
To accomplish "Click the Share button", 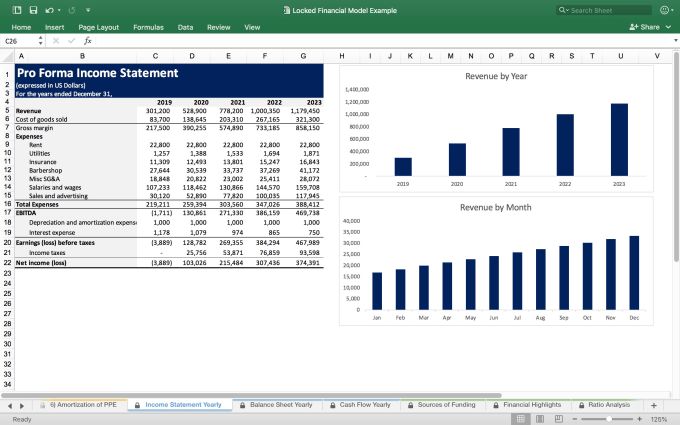I will (644, 27).
